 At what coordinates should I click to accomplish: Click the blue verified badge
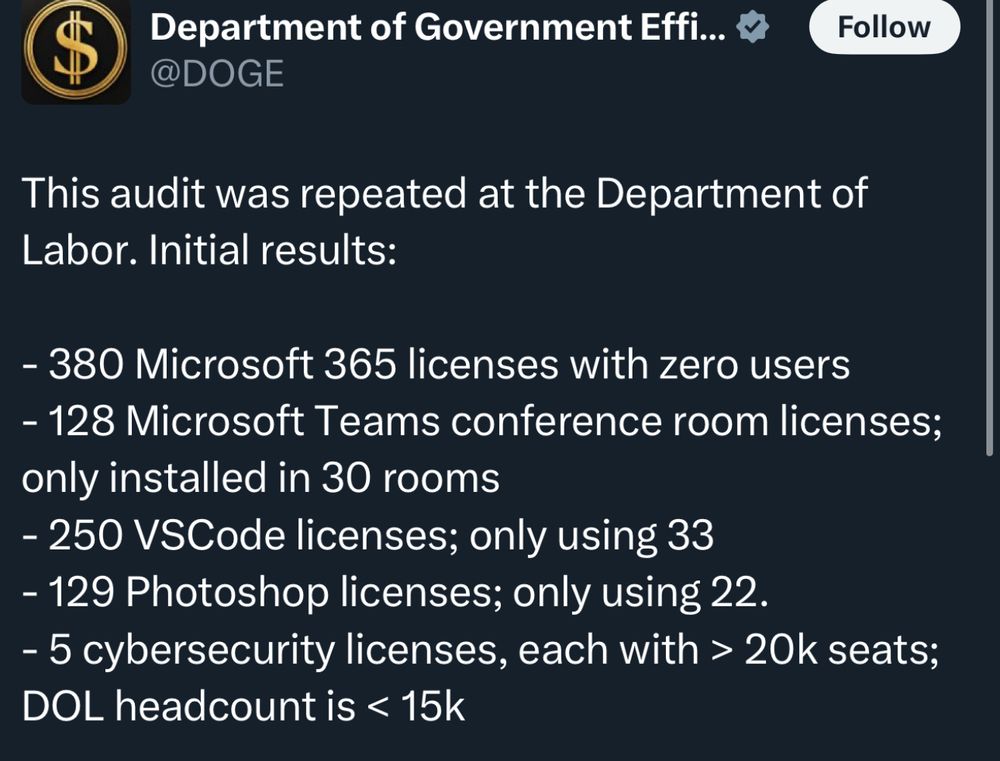point(752,30)
